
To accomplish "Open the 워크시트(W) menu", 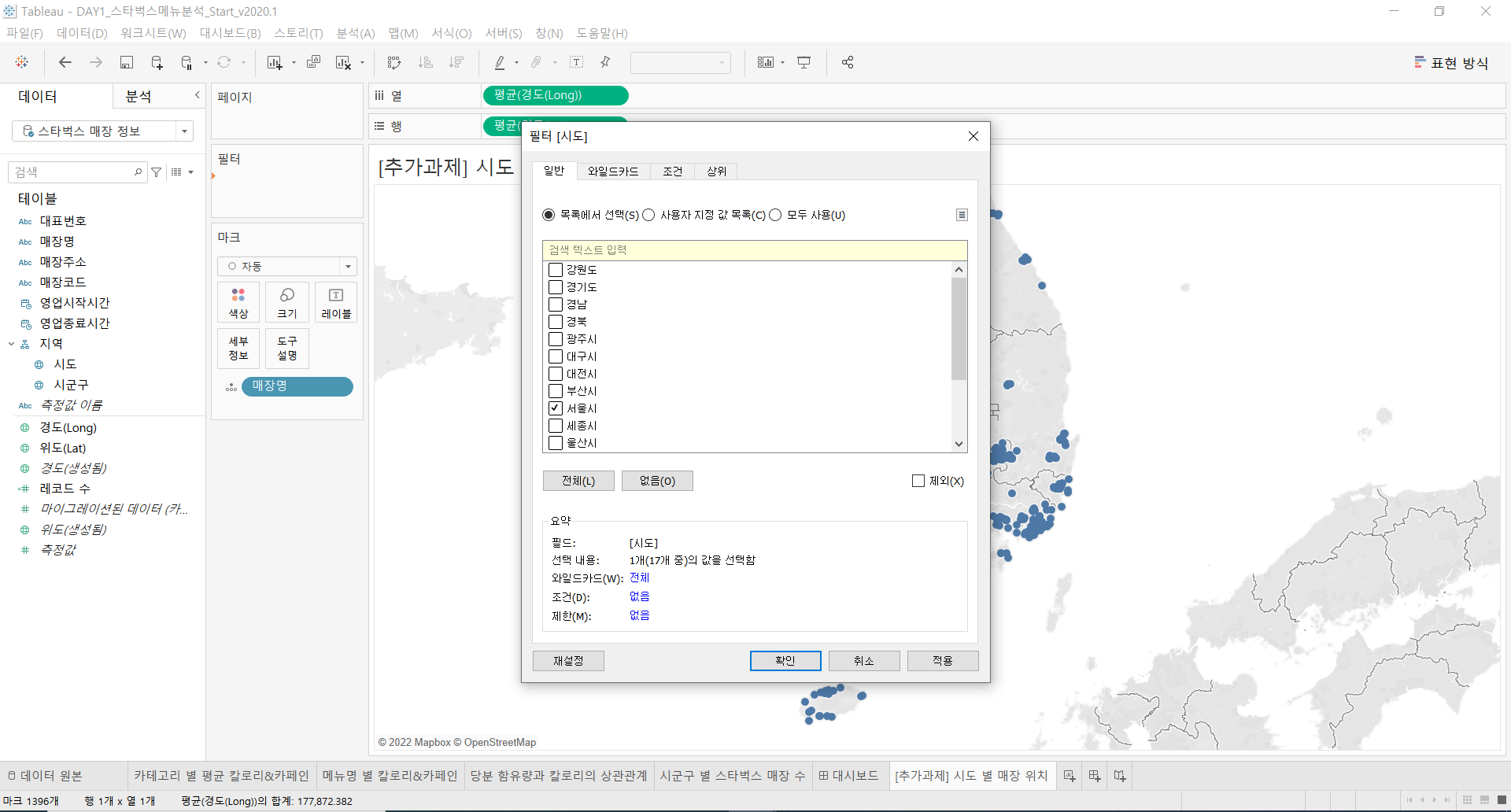I will [153, 33].
